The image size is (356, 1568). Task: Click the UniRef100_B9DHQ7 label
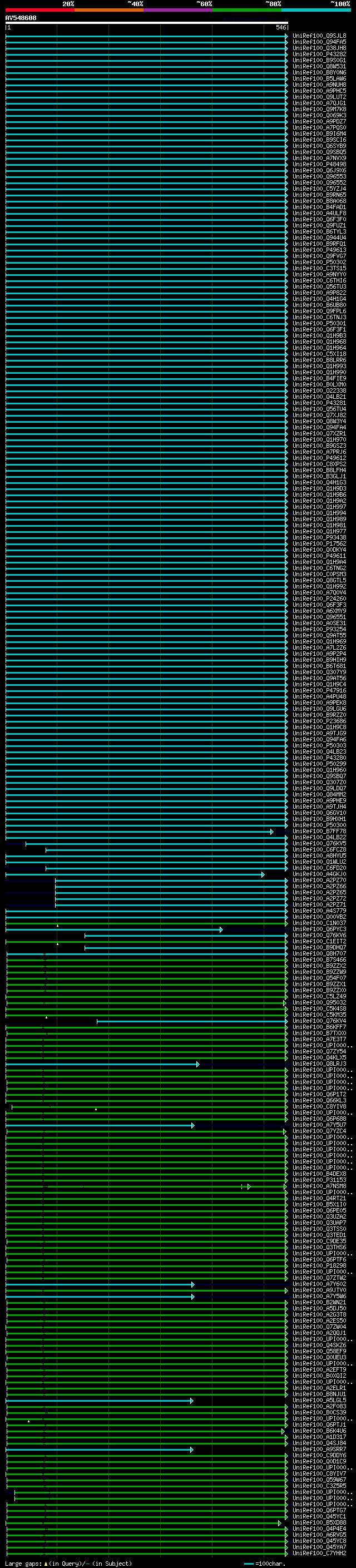[x=319, y=947]
